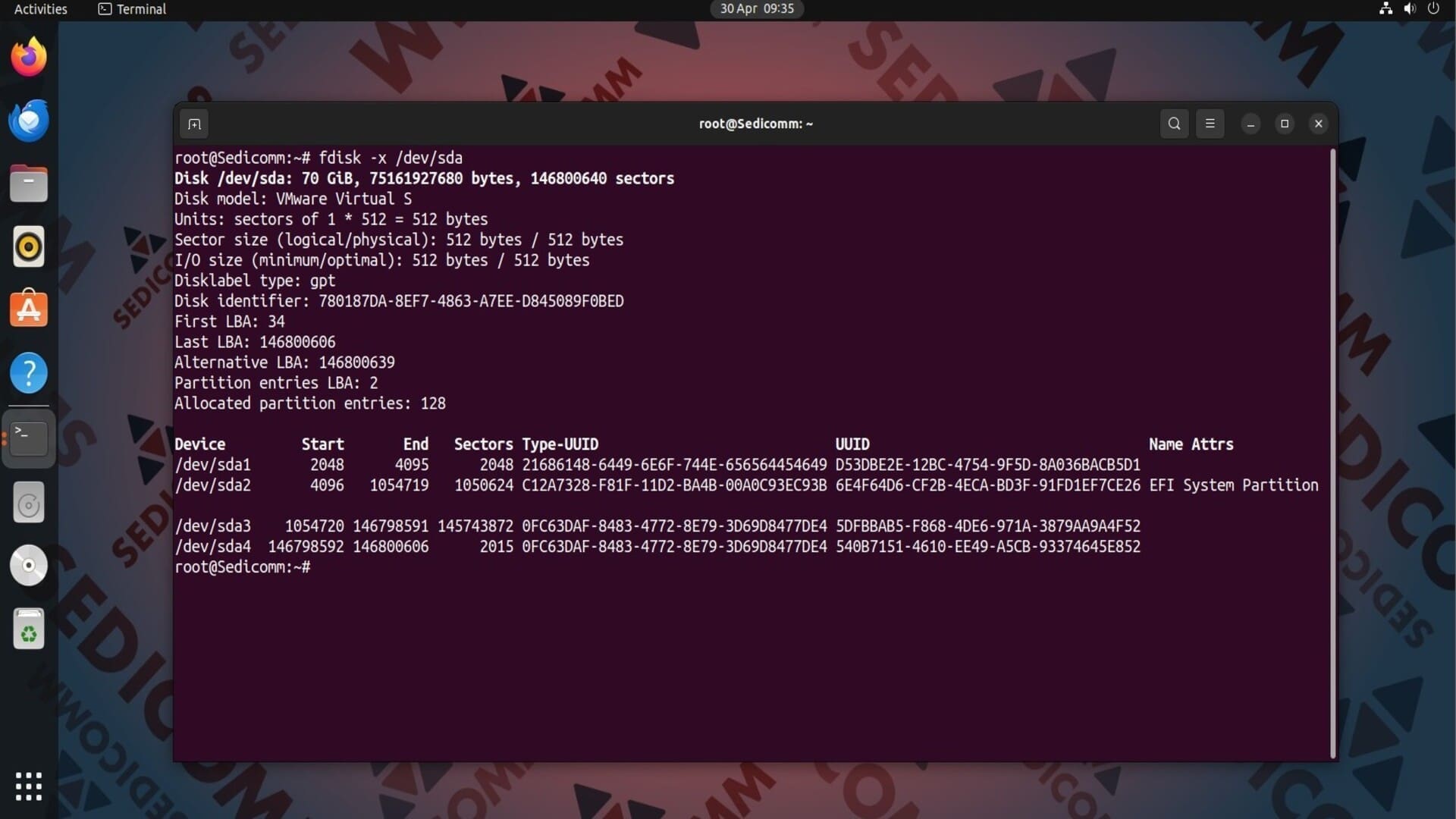The image size is (1456, 819).
Task: Click the Activities button
Action: [41, 9]
